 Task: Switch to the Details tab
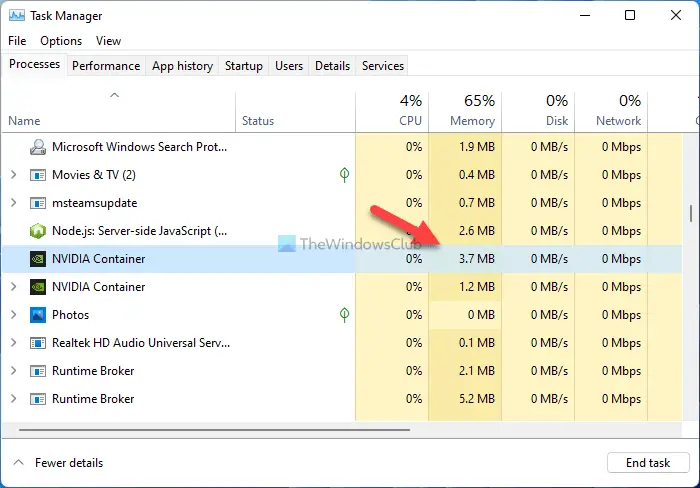333,66
